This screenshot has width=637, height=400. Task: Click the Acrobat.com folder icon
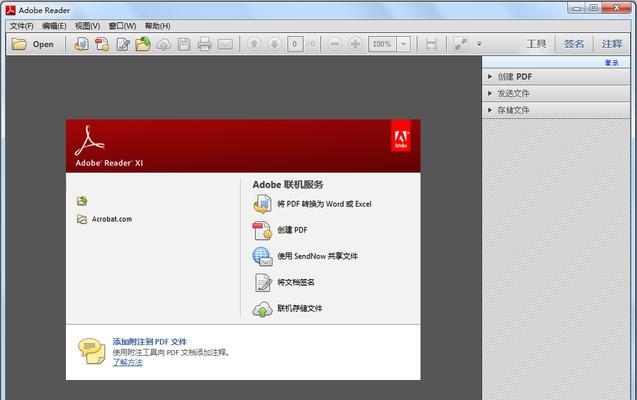click(x=82, y=219)
